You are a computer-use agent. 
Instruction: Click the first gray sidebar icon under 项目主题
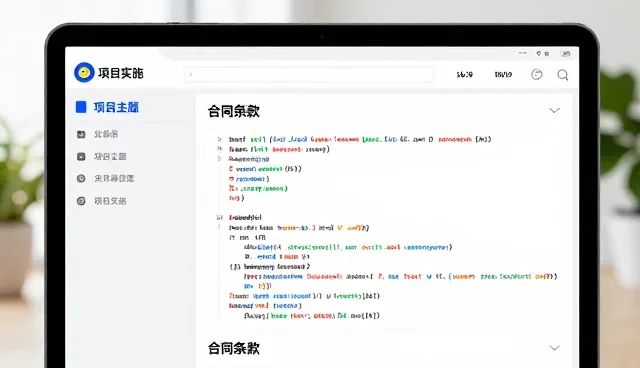(81, 134)
